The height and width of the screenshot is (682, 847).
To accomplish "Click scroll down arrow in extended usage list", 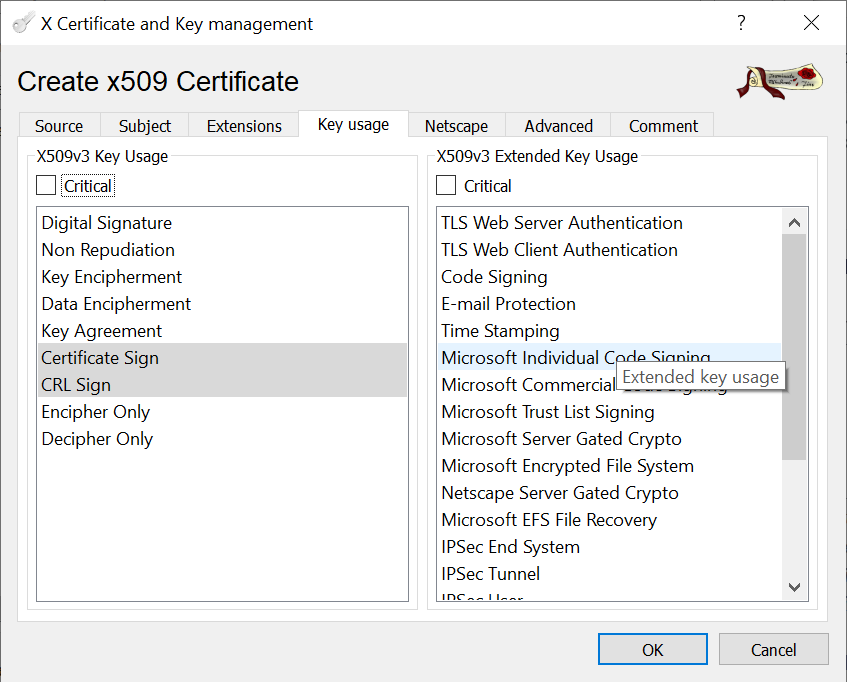I will pos(794,587).
